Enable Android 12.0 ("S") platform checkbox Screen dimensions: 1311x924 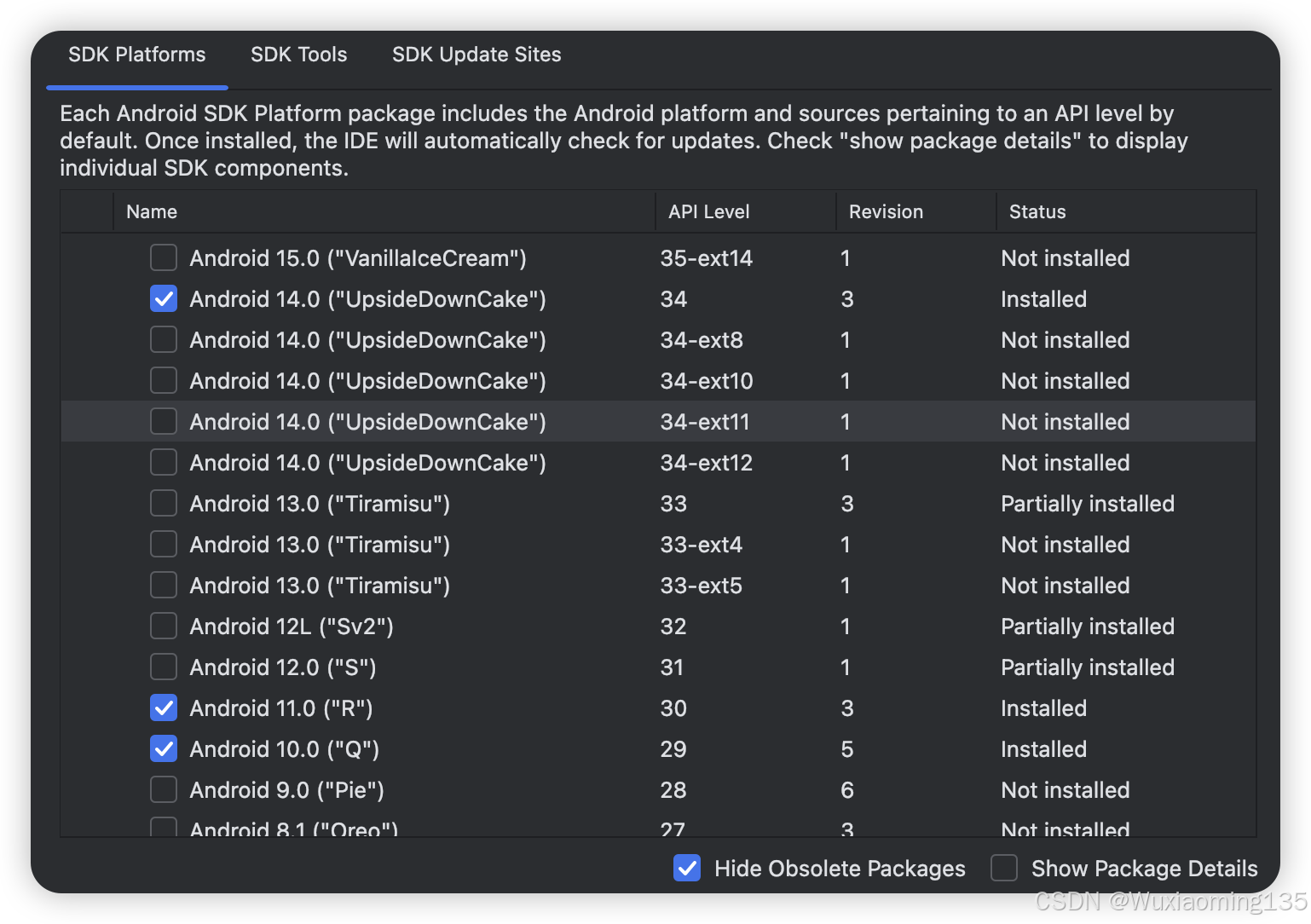pos(163,667)
